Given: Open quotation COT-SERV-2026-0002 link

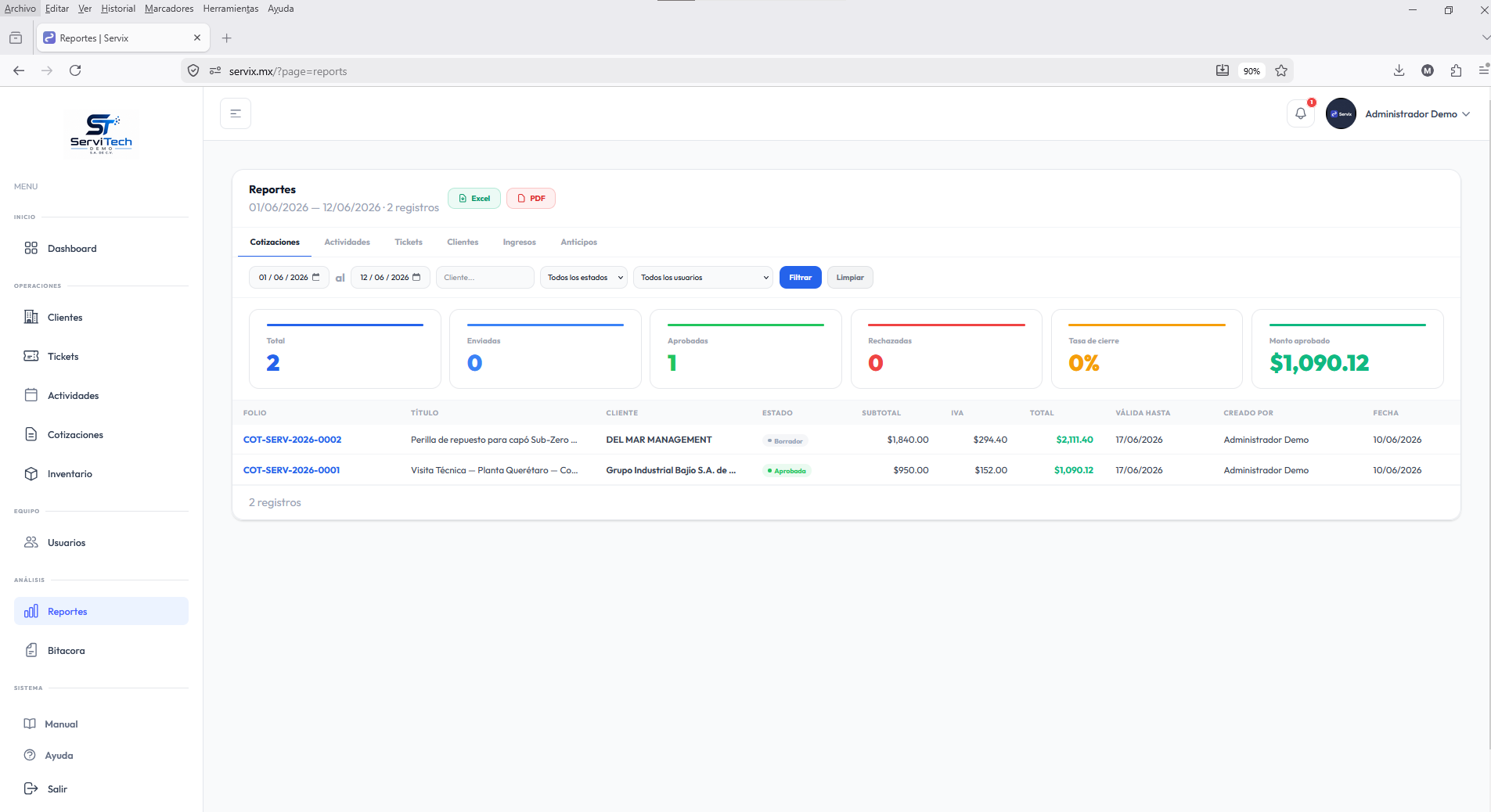Looking at the screenshot, I should point(292,440).
